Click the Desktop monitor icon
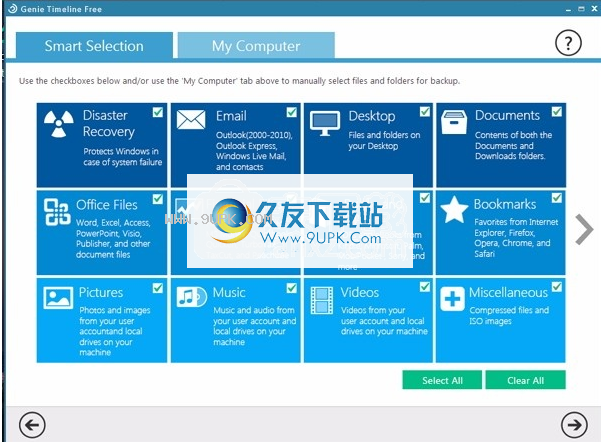Screen dimensions: 601x443 click(x=325, y=123)
